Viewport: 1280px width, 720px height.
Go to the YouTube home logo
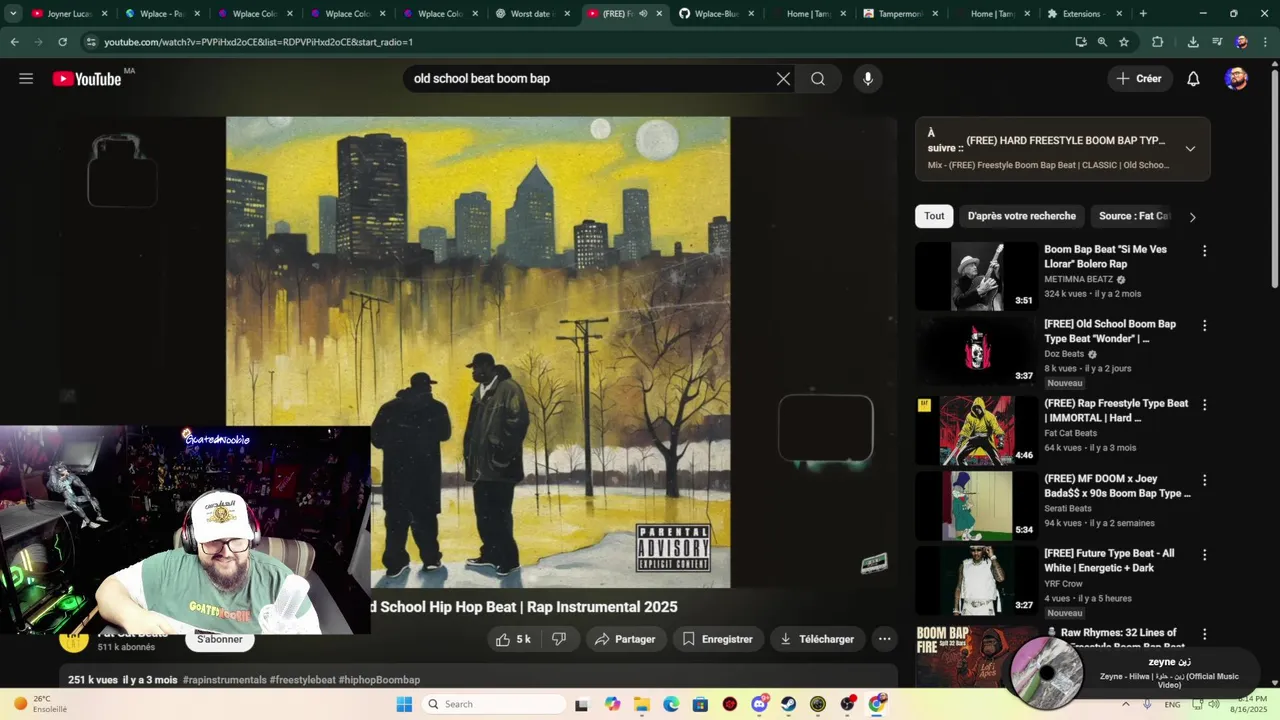[87, 79]
